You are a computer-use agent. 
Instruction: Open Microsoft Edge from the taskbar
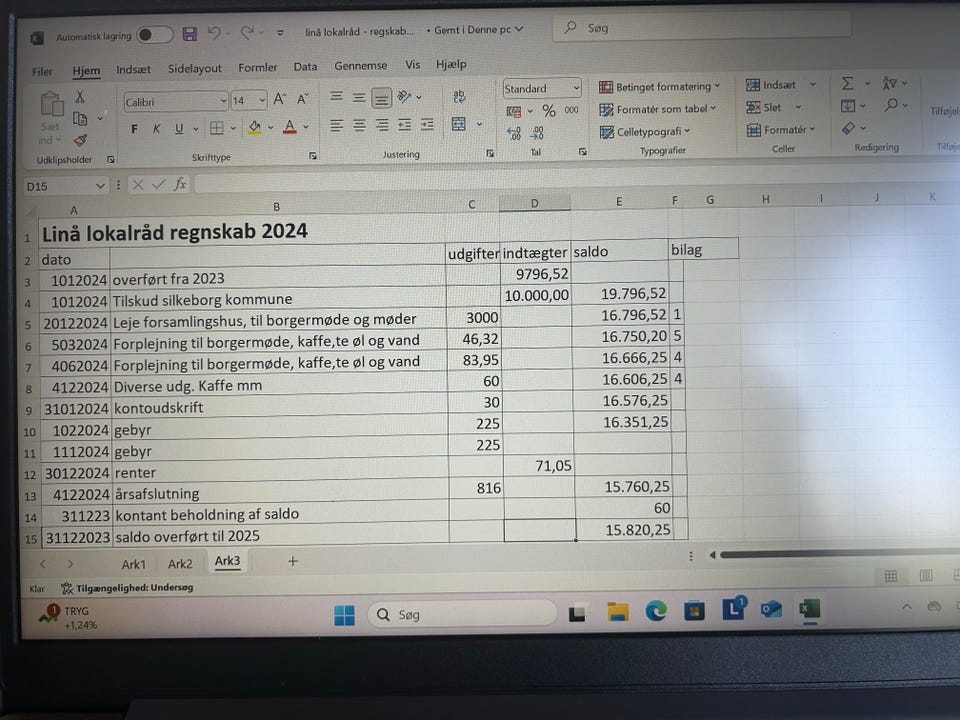(x=656, y=611)
